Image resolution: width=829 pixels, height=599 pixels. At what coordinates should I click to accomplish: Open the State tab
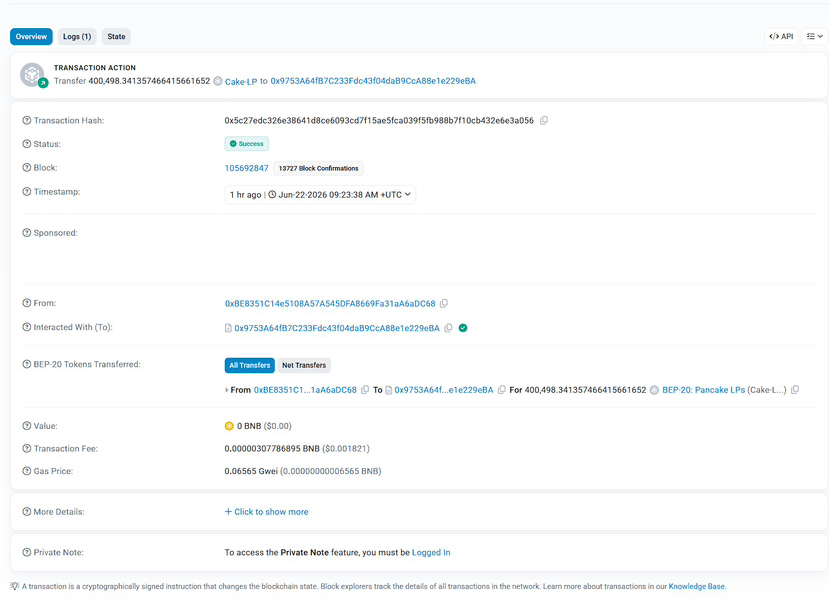pyautogui.click(x=116, y=36)
